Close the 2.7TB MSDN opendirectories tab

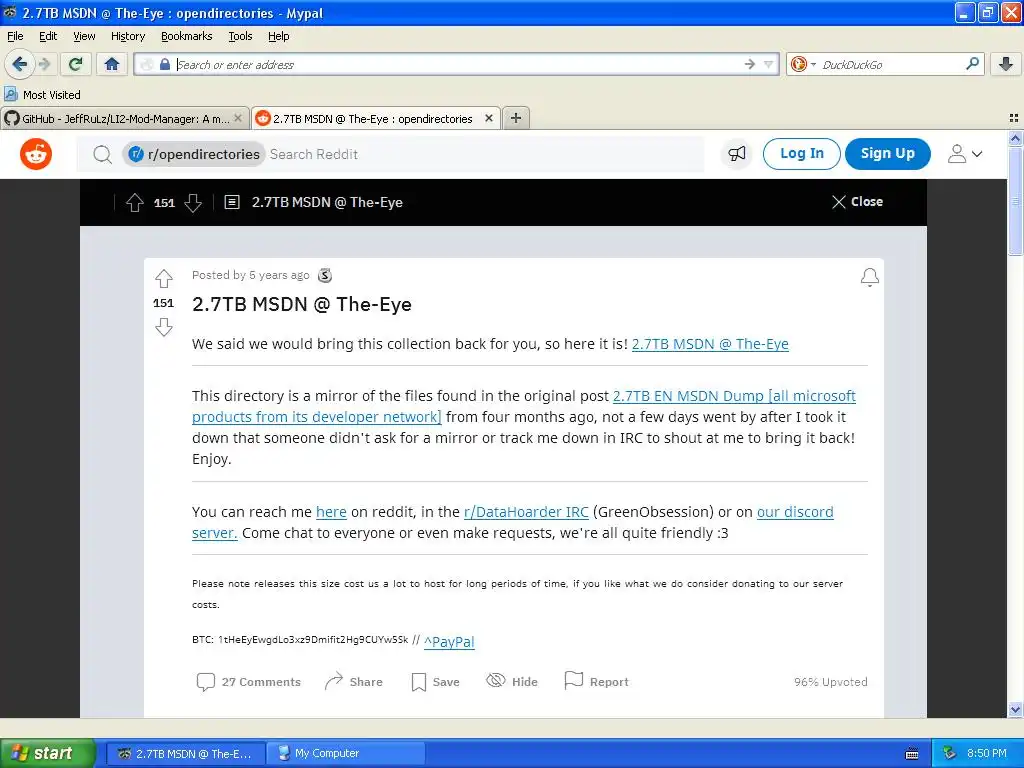[x=488, y=118]
